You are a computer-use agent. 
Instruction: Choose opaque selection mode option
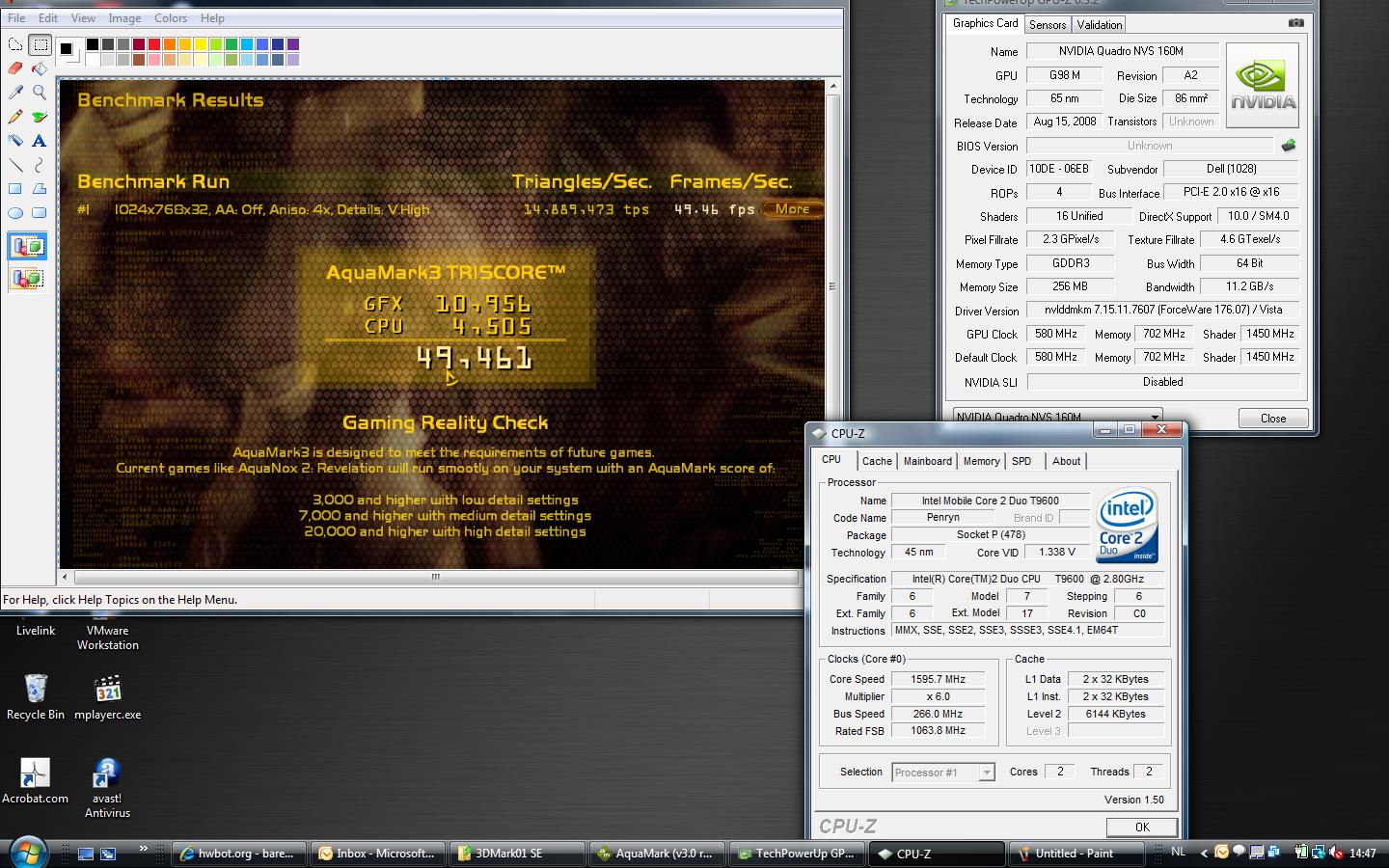(x=28, y=247)
